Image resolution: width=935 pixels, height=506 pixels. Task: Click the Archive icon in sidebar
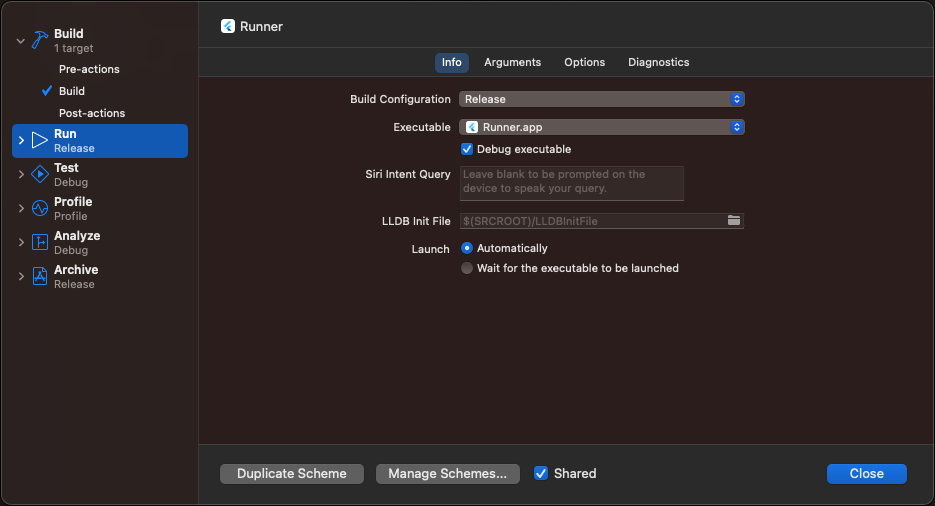point(39,276)
